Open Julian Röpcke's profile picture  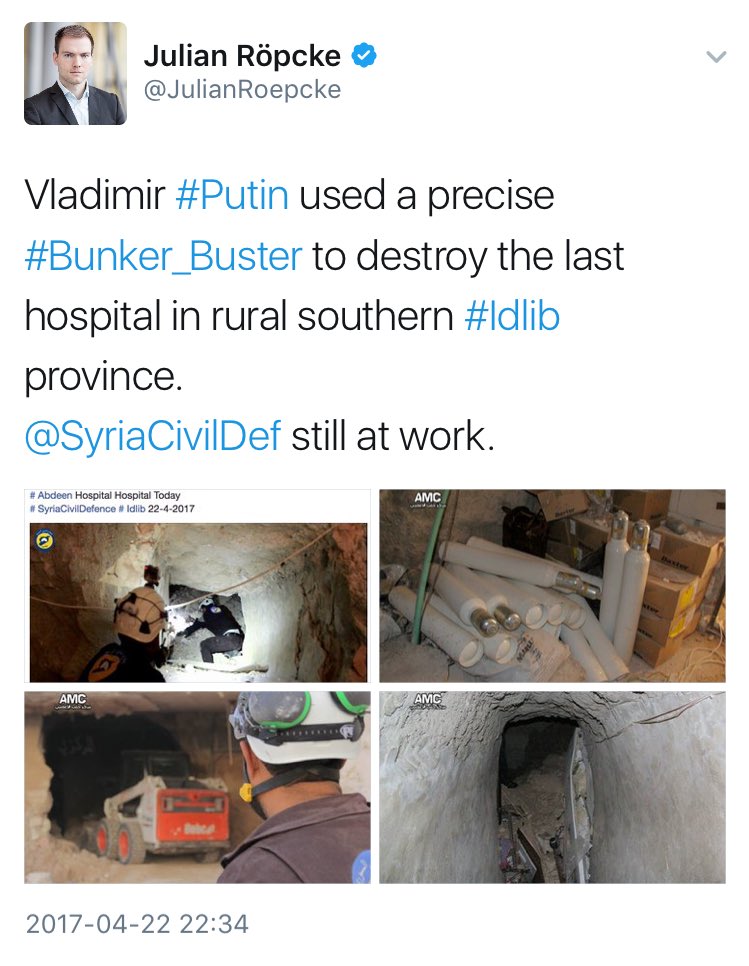(75, 73)
